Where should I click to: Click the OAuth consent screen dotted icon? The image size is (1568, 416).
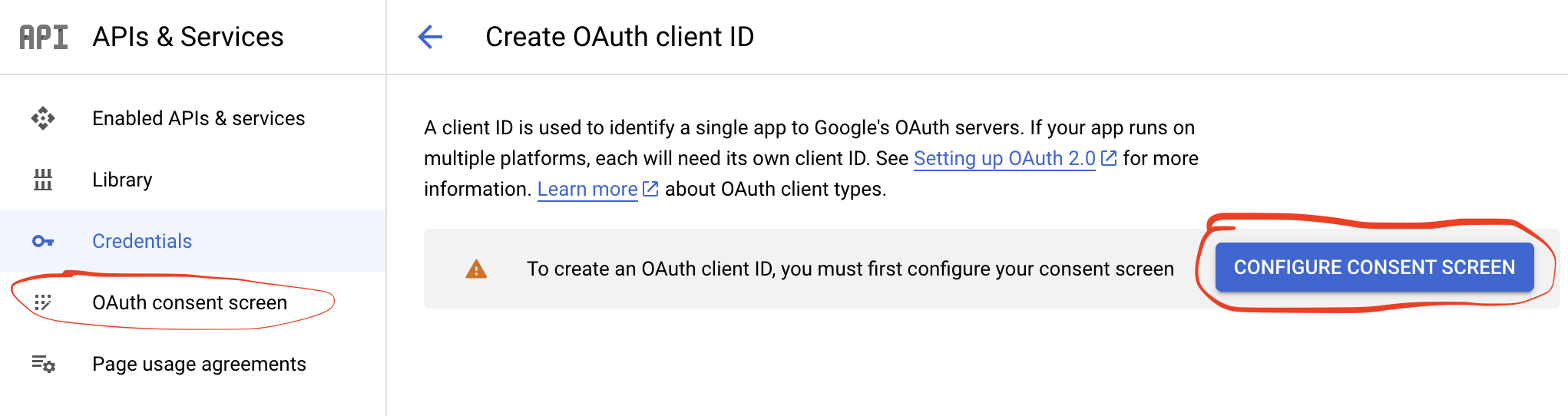pyautogui.click(x=43, y=302)
